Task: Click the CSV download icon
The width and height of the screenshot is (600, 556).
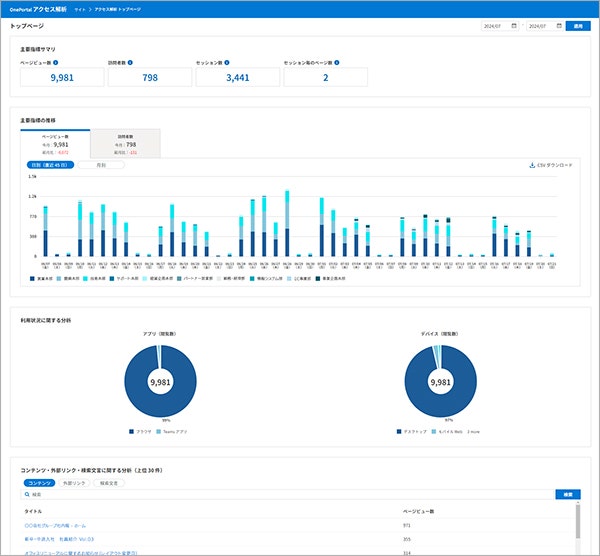Action: [531, 165]
